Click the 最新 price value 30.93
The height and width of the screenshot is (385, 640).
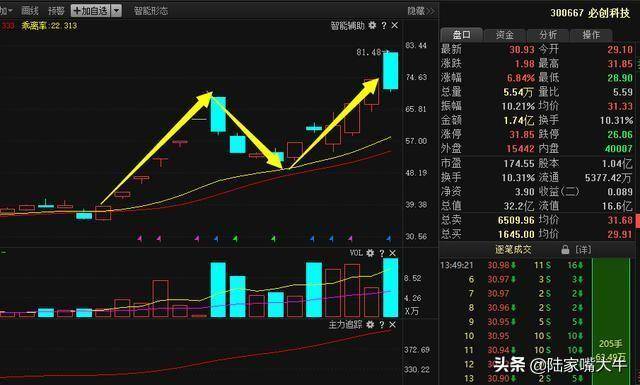coord(522,50)
